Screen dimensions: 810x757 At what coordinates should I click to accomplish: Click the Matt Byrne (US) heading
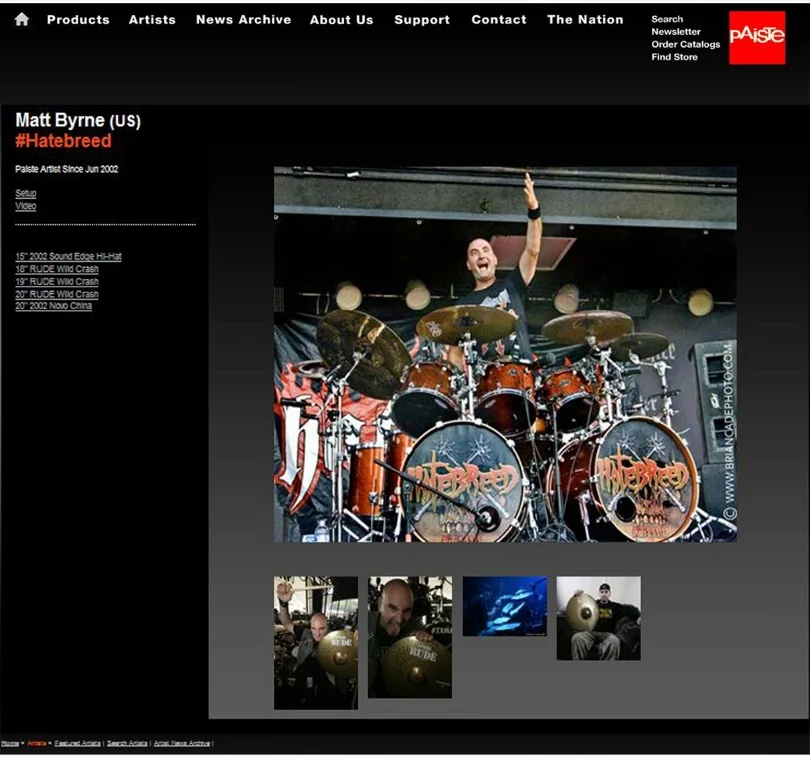78,120
